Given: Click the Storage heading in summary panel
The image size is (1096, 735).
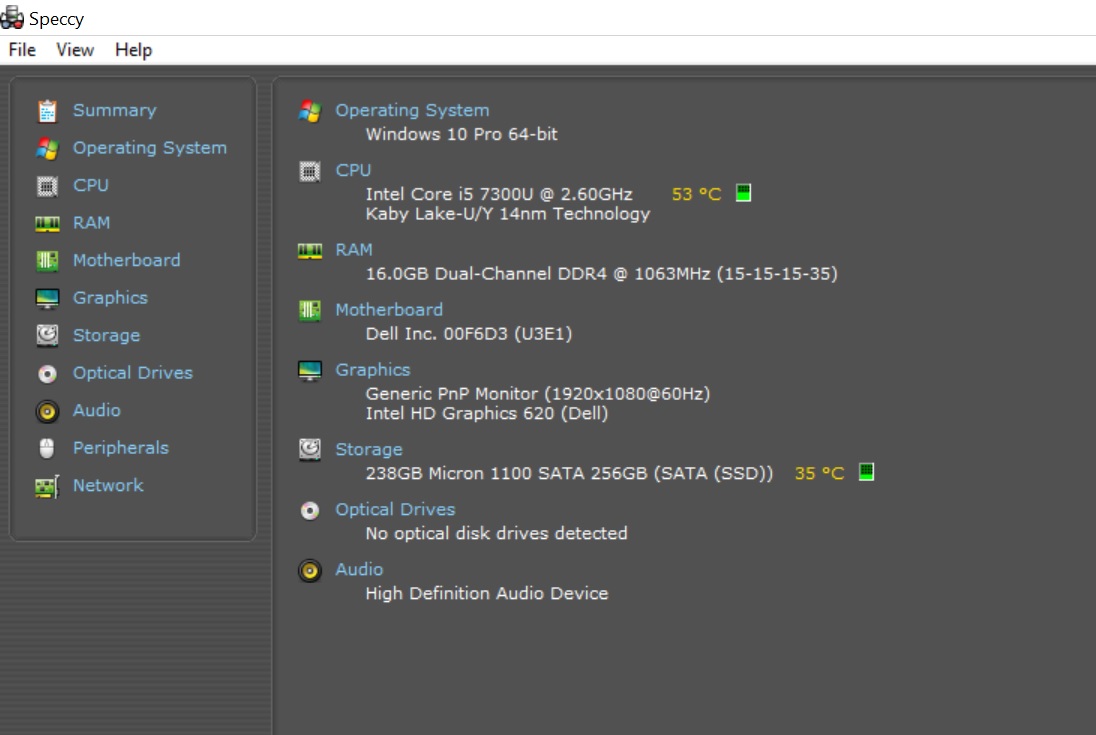Looking at the screenshot, I should tap(368, 450).
